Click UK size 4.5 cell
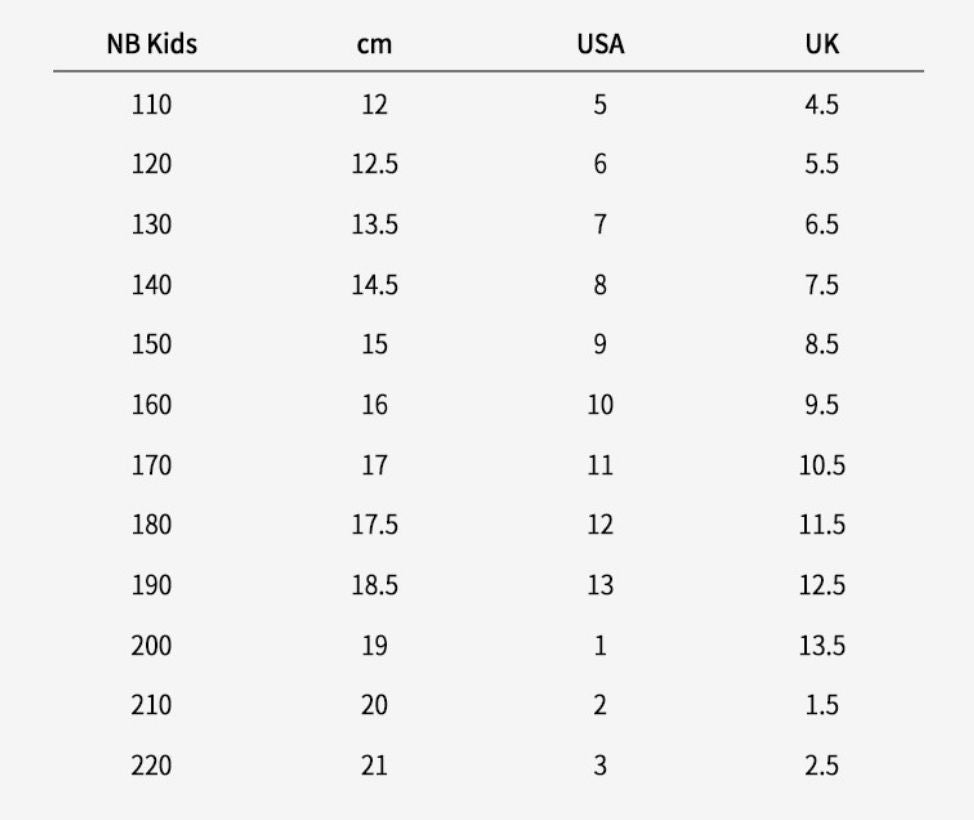This screenshot has height=820, width=974. coord(822,104)
